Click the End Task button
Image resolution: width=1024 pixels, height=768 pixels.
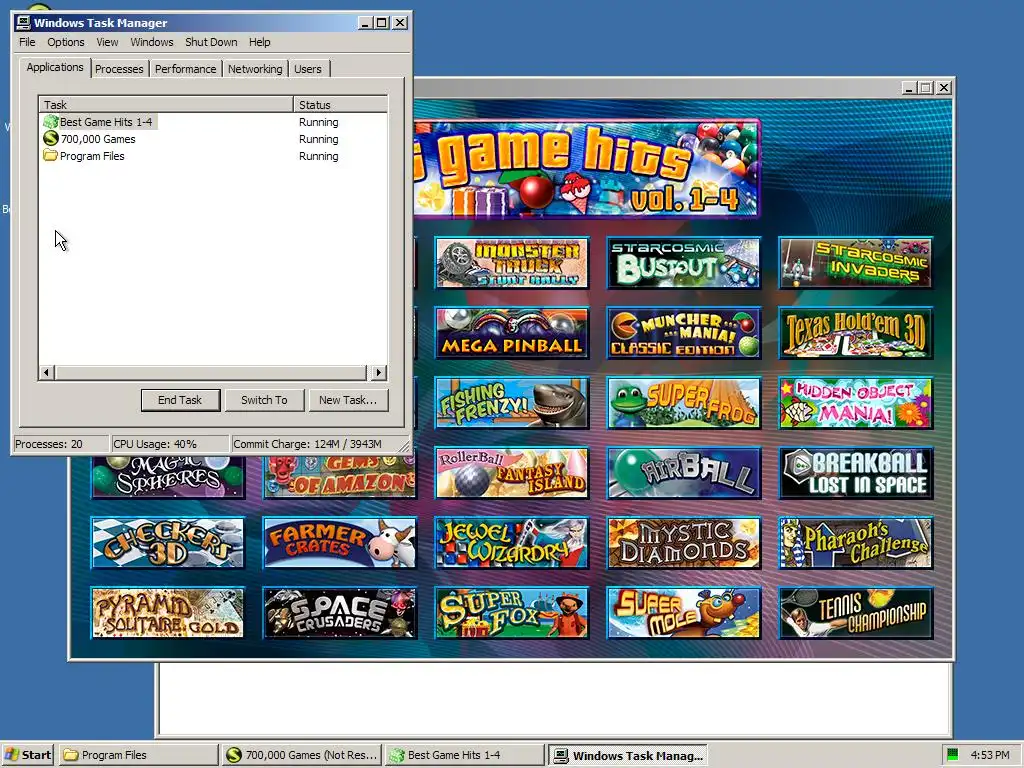180,400
